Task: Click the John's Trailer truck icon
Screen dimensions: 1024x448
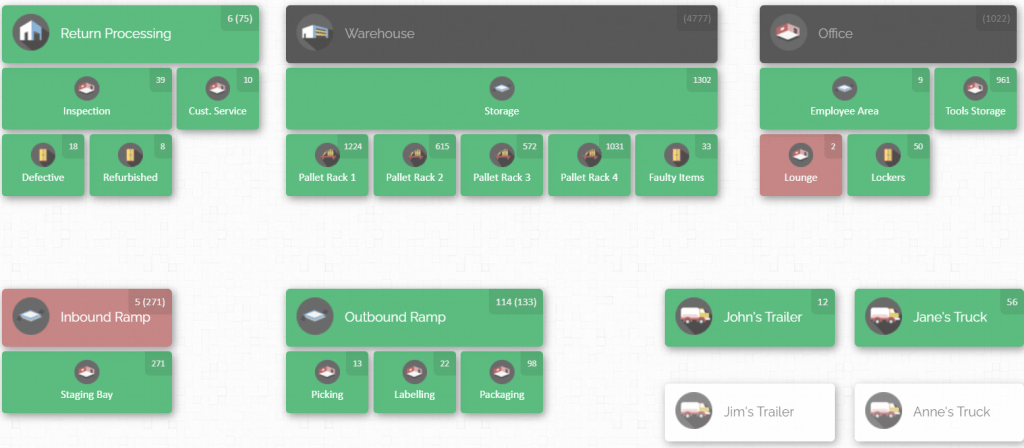Action: (694, 317)
